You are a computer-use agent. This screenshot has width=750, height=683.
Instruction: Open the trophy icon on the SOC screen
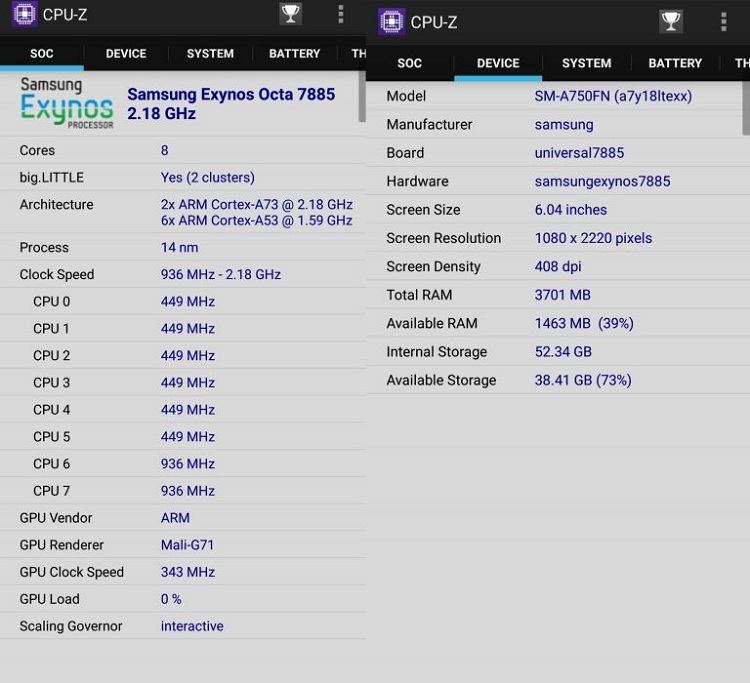[x=290, y=14]
